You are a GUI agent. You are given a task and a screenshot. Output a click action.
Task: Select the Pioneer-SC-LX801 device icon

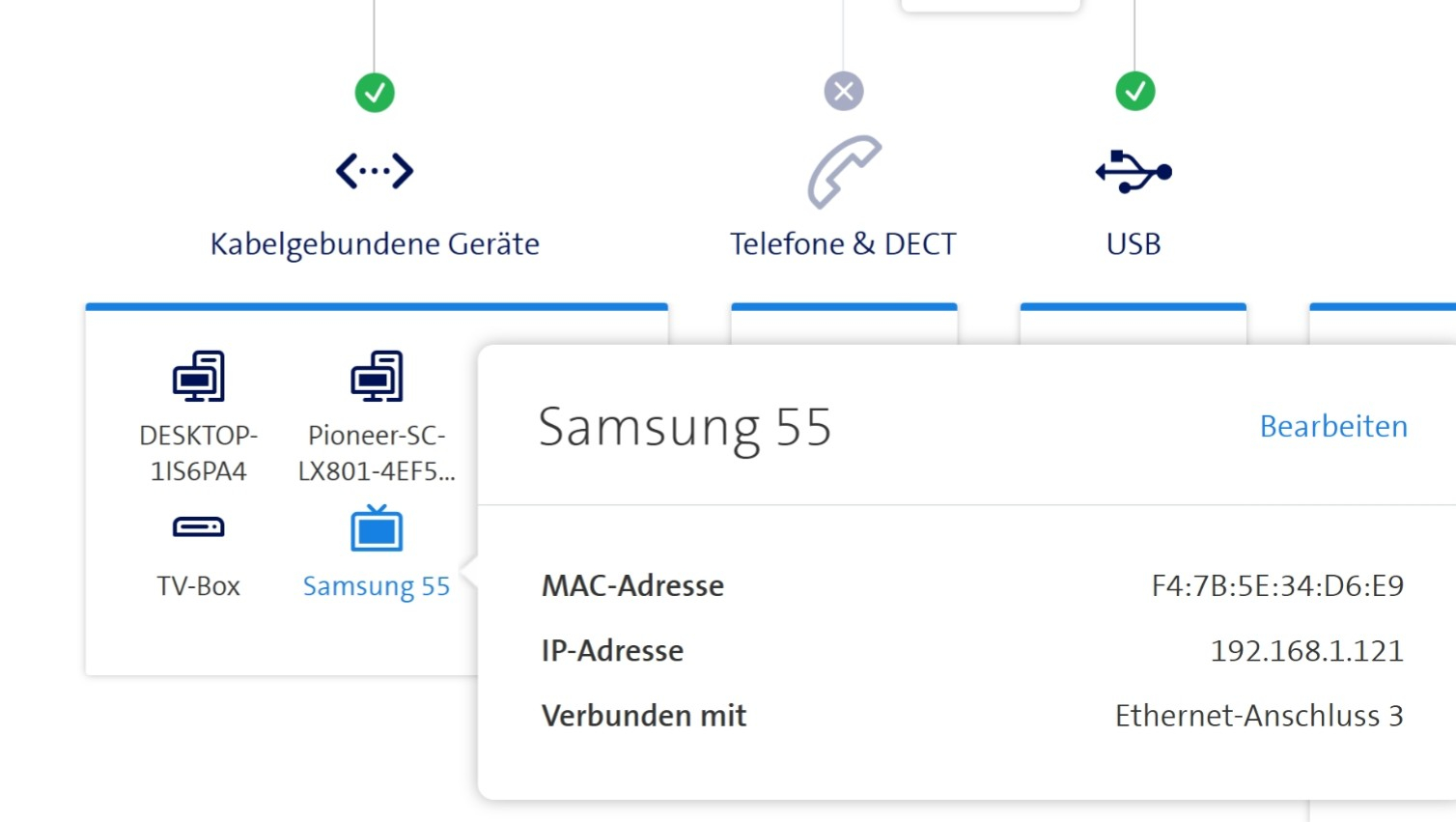point(377,376)
